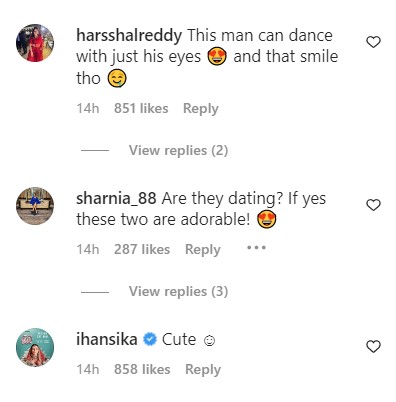Screen dimensions: 396x402
Task: Like harsshalreddy's comment with the heart
Action: (x=373, y=42)
